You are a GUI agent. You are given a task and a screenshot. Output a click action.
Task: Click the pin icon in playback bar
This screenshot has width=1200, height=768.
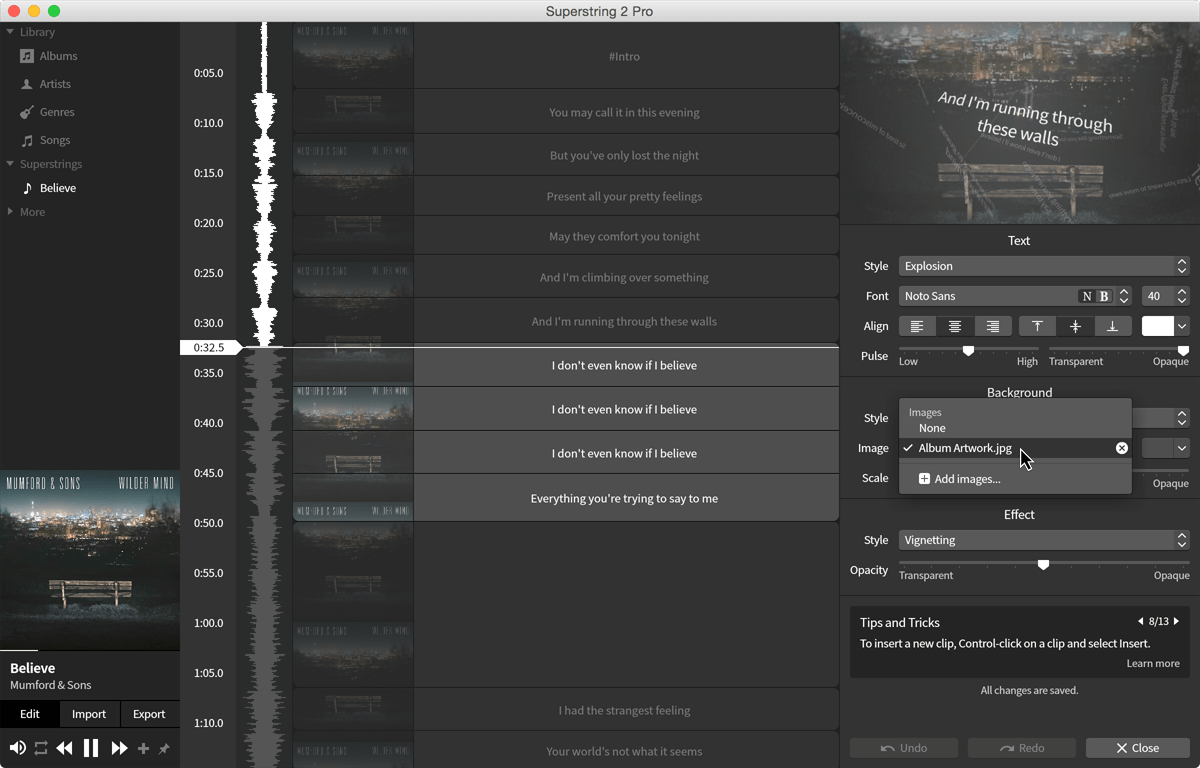[164, 748]
